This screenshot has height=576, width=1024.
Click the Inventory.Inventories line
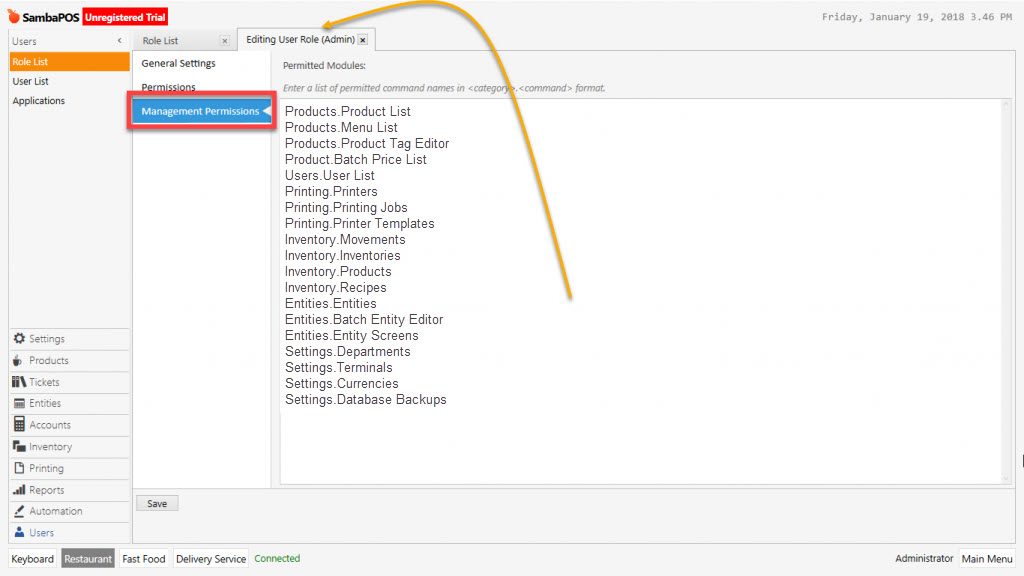click(343, 255)
